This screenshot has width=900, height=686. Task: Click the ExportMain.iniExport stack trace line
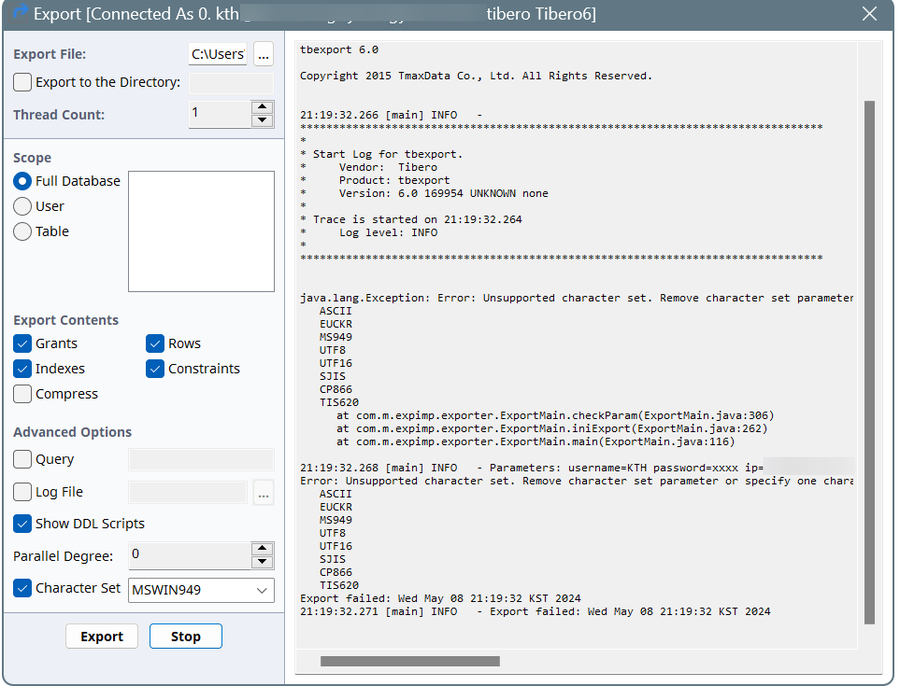pyautogui.click(x=552, y=429)
